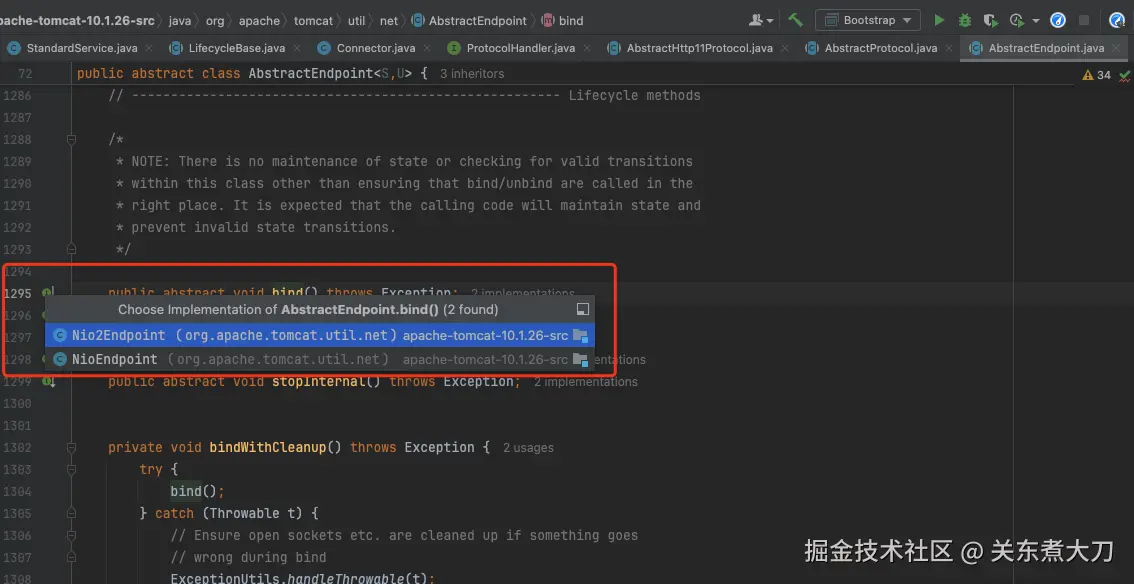This screenshot has width=1134, height=584.
Task: Choose the Nio2Endpoint implementation
Action: 320,335
